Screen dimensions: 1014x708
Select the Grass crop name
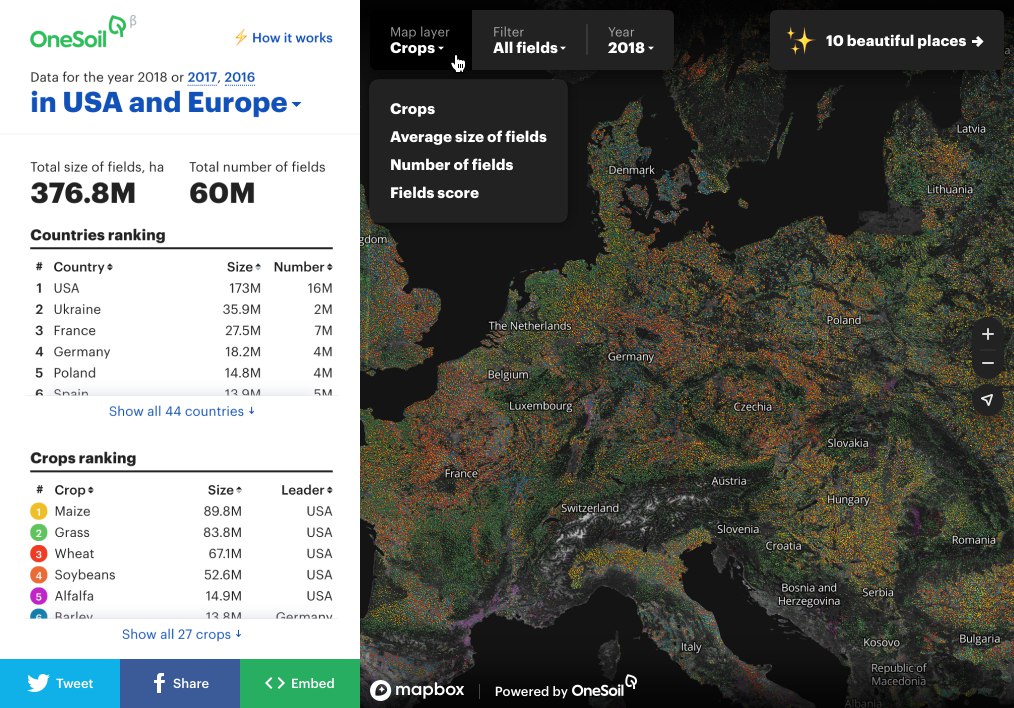pyautogui.click(x=72, y=533)
